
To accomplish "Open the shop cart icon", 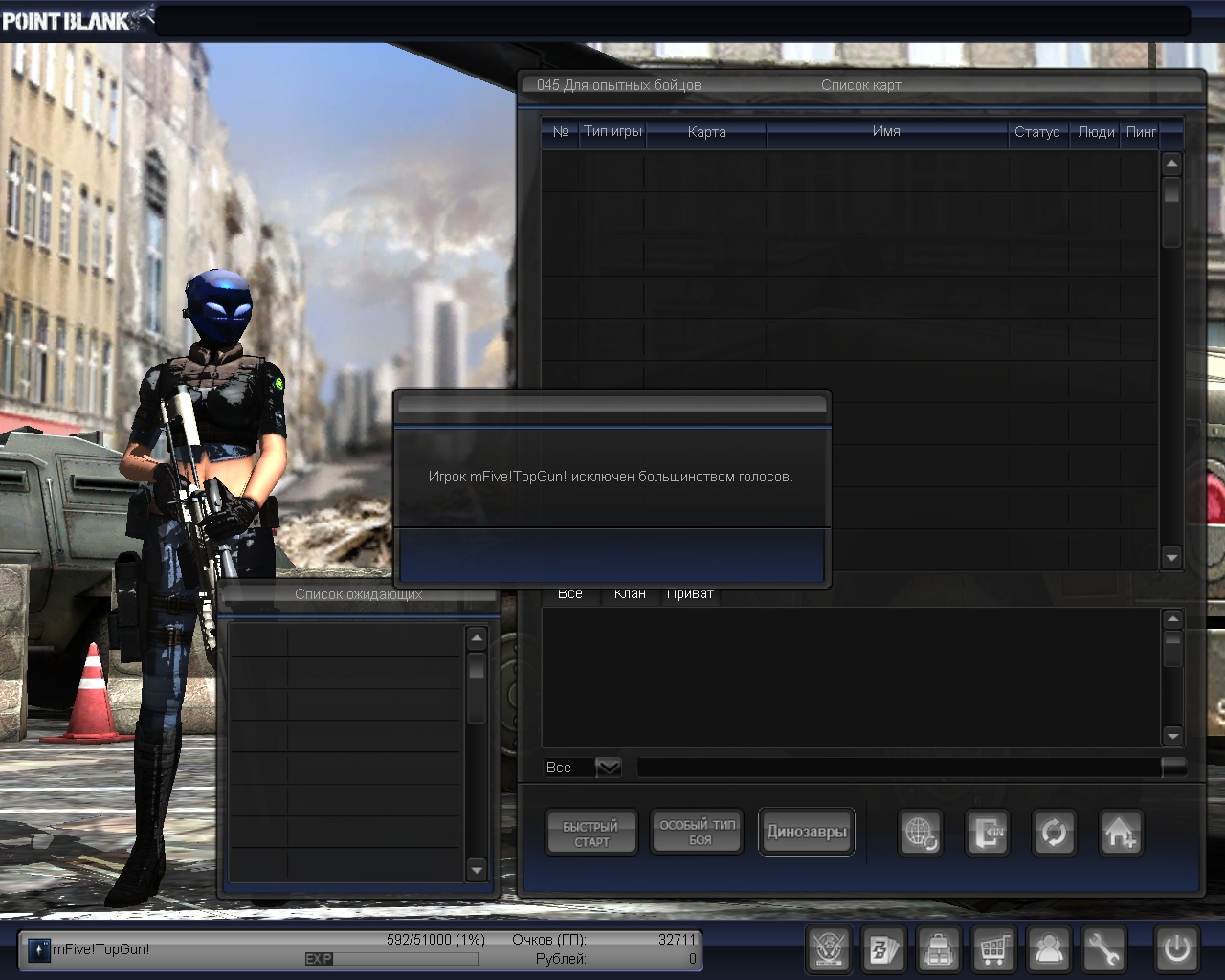I will point(993,949).
